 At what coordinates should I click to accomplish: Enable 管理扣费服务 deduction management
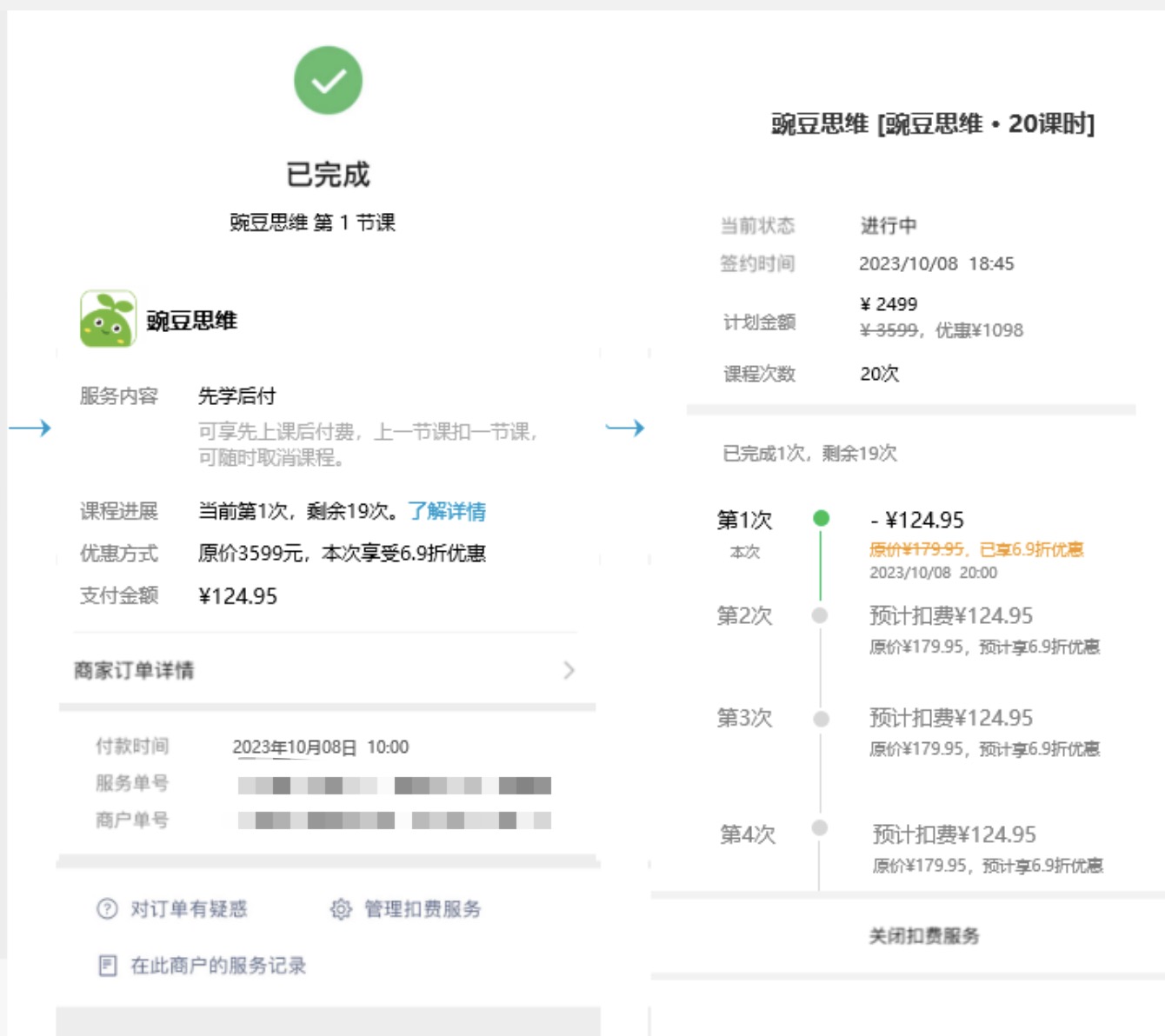(x=422, y=909)
